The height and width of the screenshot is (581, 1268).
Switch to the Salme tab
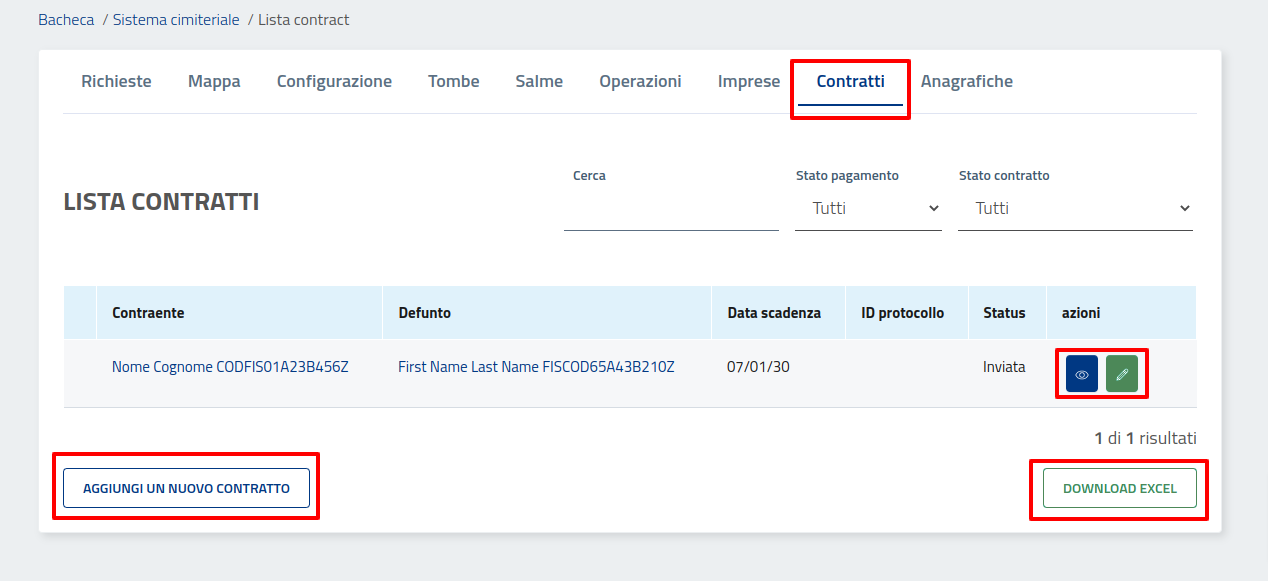pyautogui.click(x=539, y=82)
